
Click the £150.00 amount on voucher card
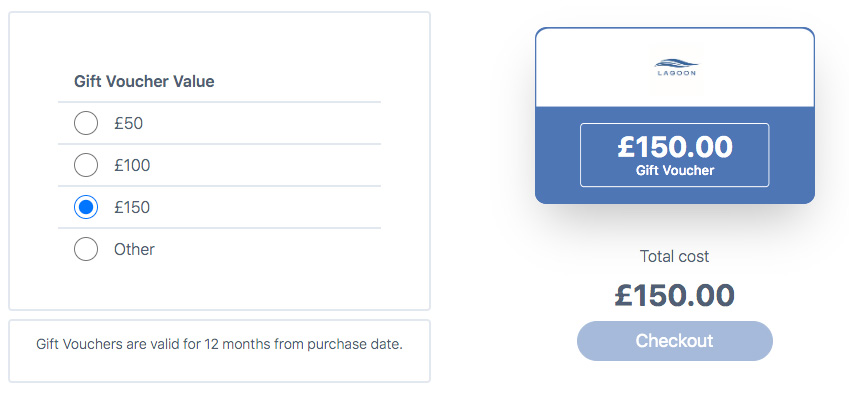(675, 147)
